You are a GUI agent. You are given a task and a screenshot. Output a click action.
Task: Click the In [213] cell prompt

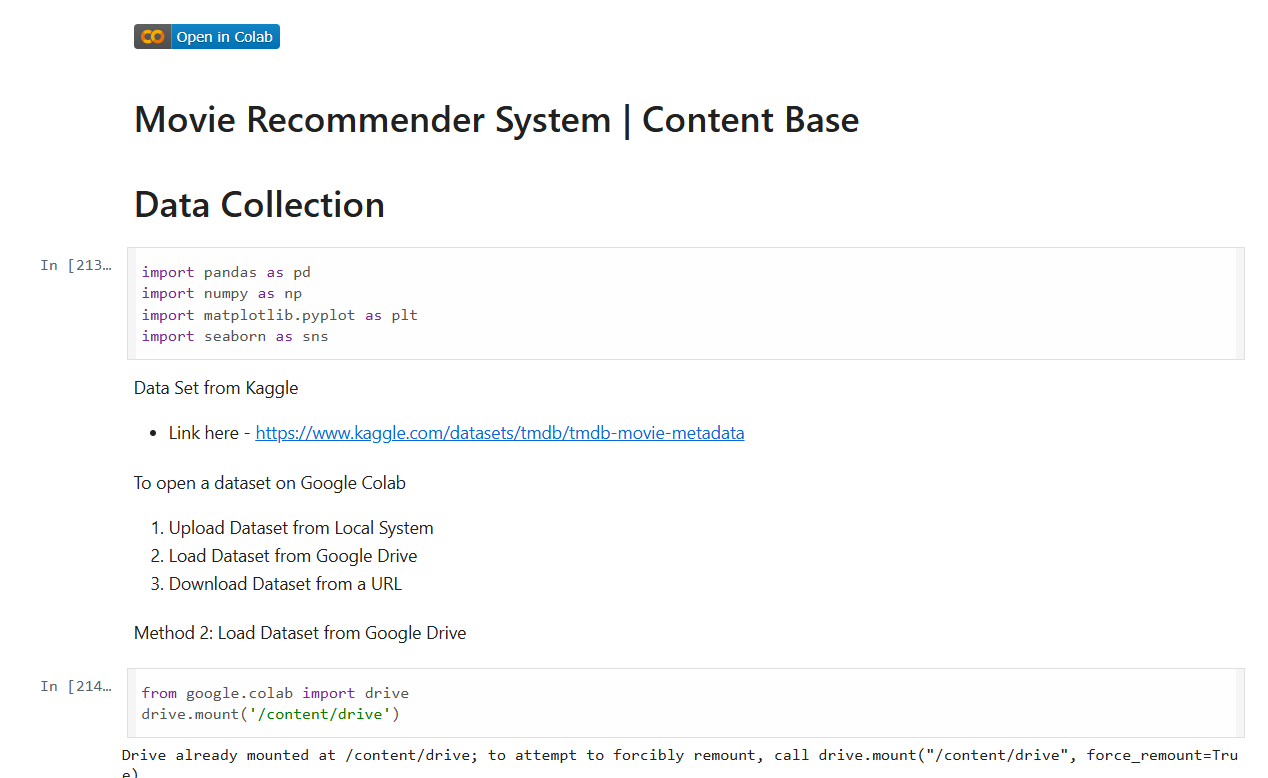(x=76, y=265)
